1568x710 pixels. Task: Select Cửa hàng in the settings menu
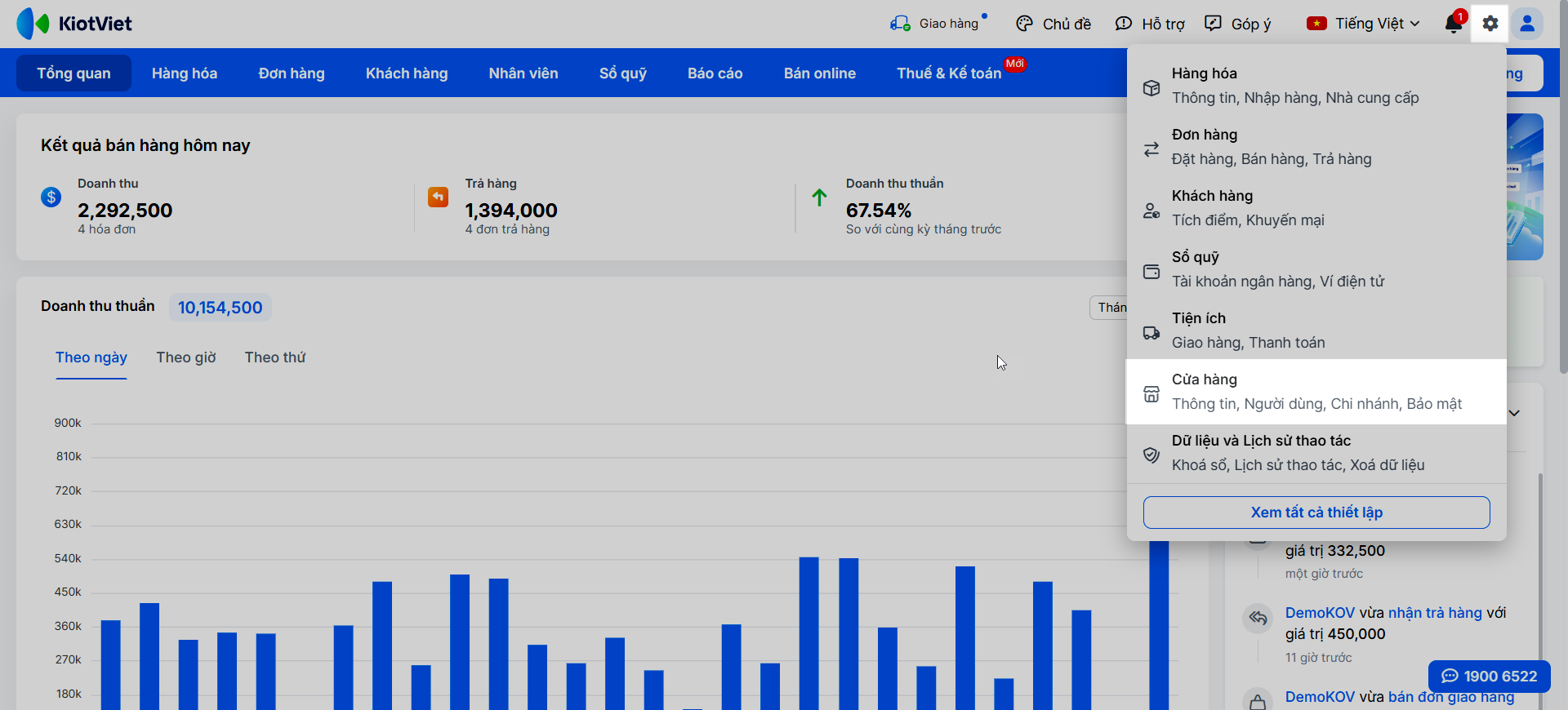[x=1316, y=392]
